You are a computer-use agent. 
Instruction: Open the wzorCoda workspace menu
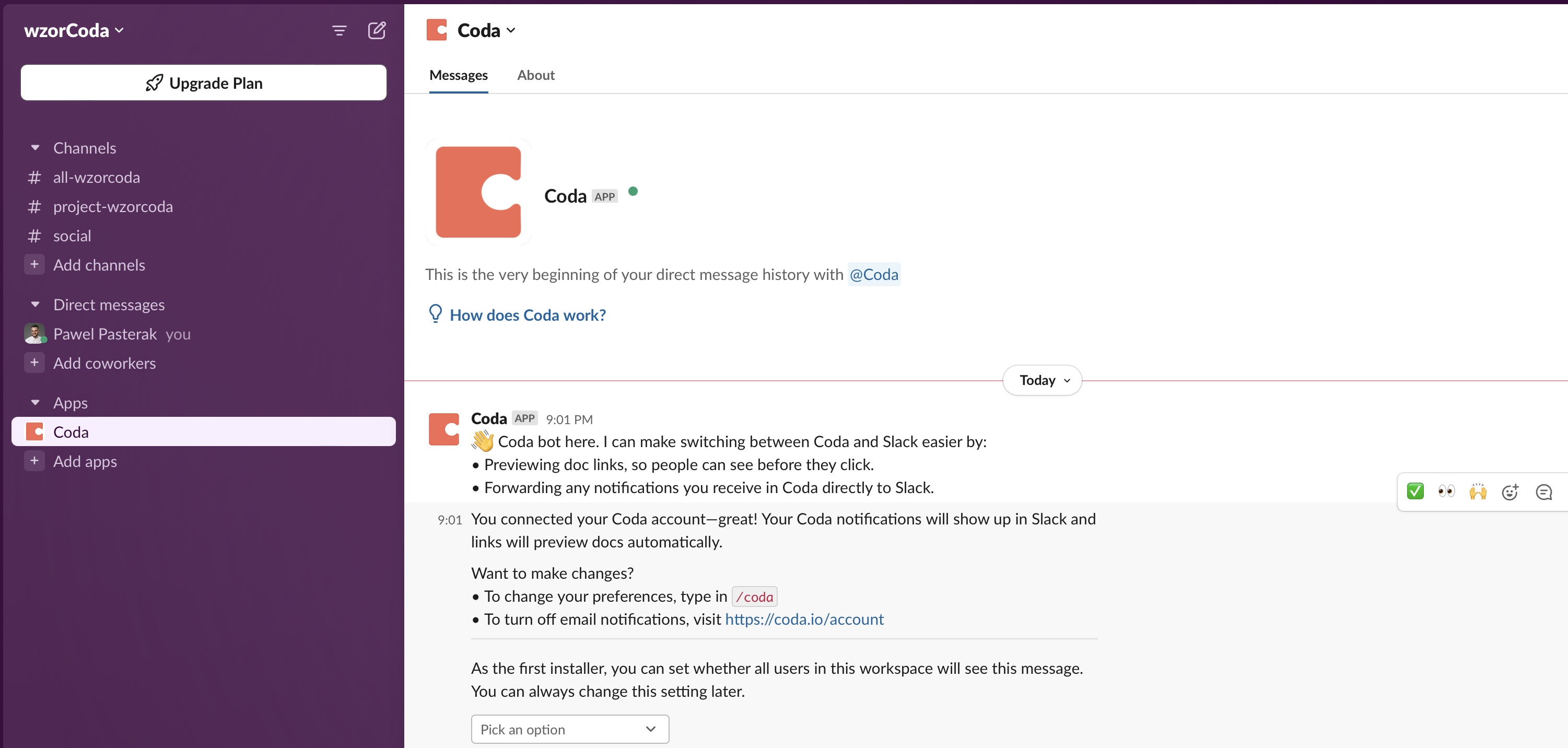(x=74, y=30)
